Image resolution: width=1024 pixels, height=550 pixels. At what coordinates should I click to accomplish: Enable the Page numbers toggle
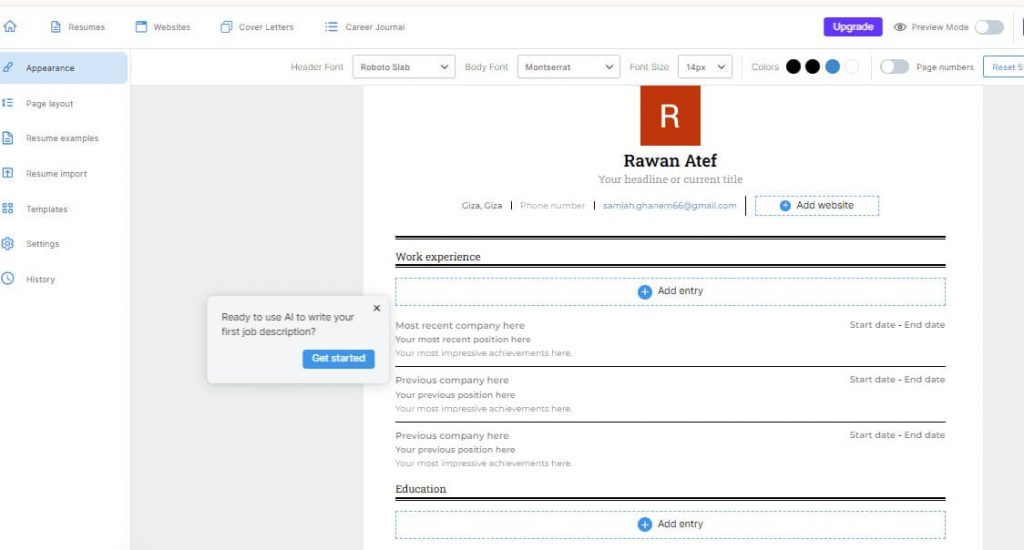pos(894,67)
